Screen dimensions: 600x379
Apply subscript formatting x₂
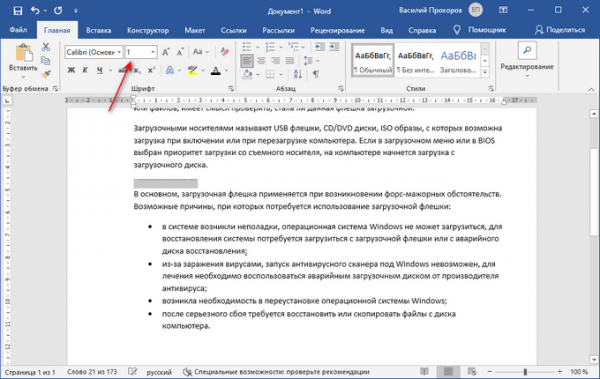click(137, 70)
